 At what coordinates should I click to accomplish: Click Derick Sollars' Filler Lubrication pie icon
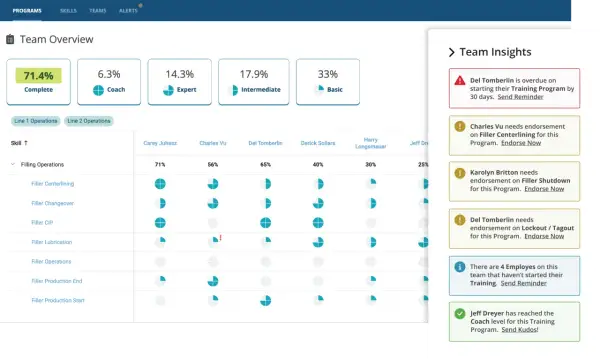pos(318,242)
